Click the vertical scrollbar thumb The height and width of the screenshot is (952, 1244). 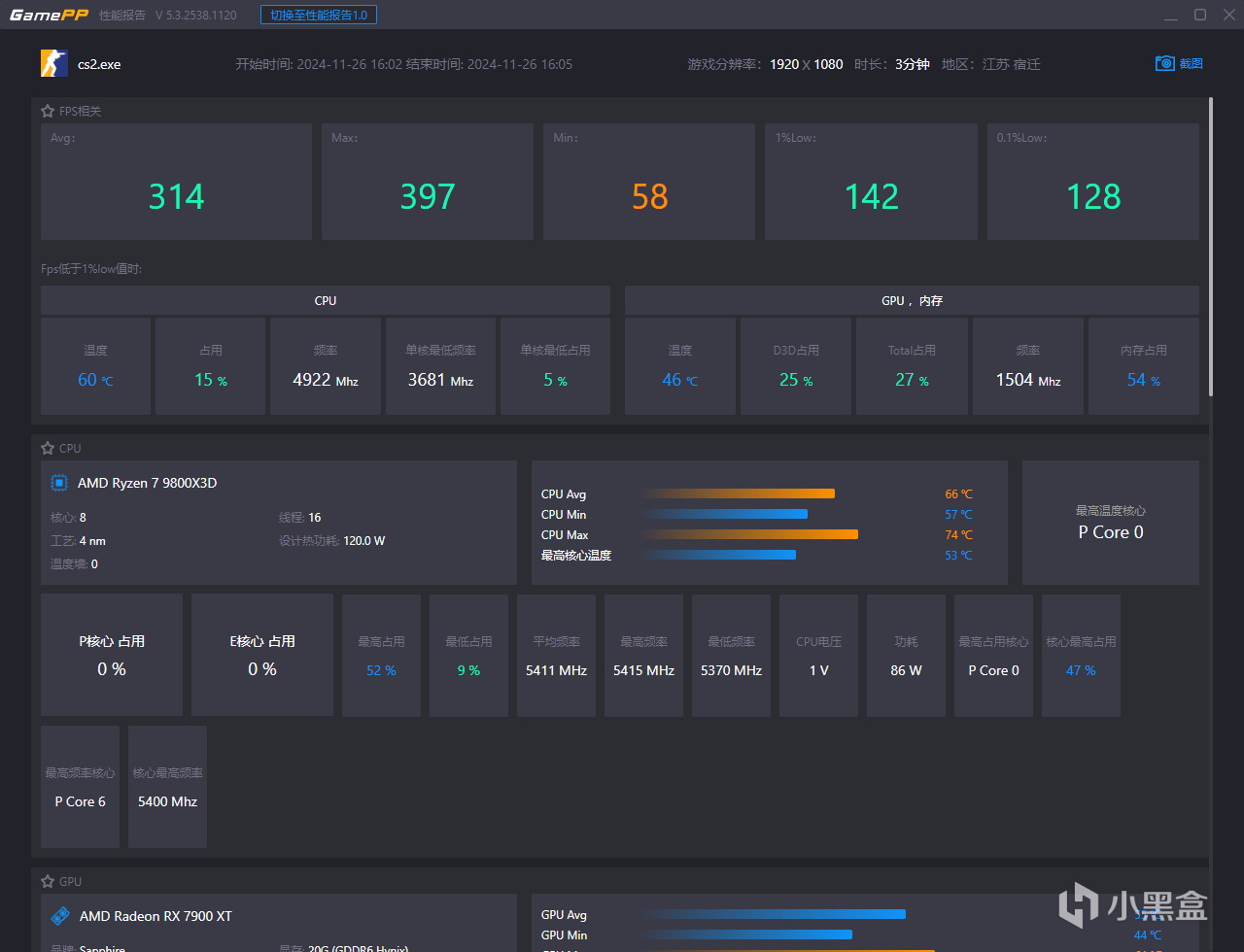pos(1210,246)
